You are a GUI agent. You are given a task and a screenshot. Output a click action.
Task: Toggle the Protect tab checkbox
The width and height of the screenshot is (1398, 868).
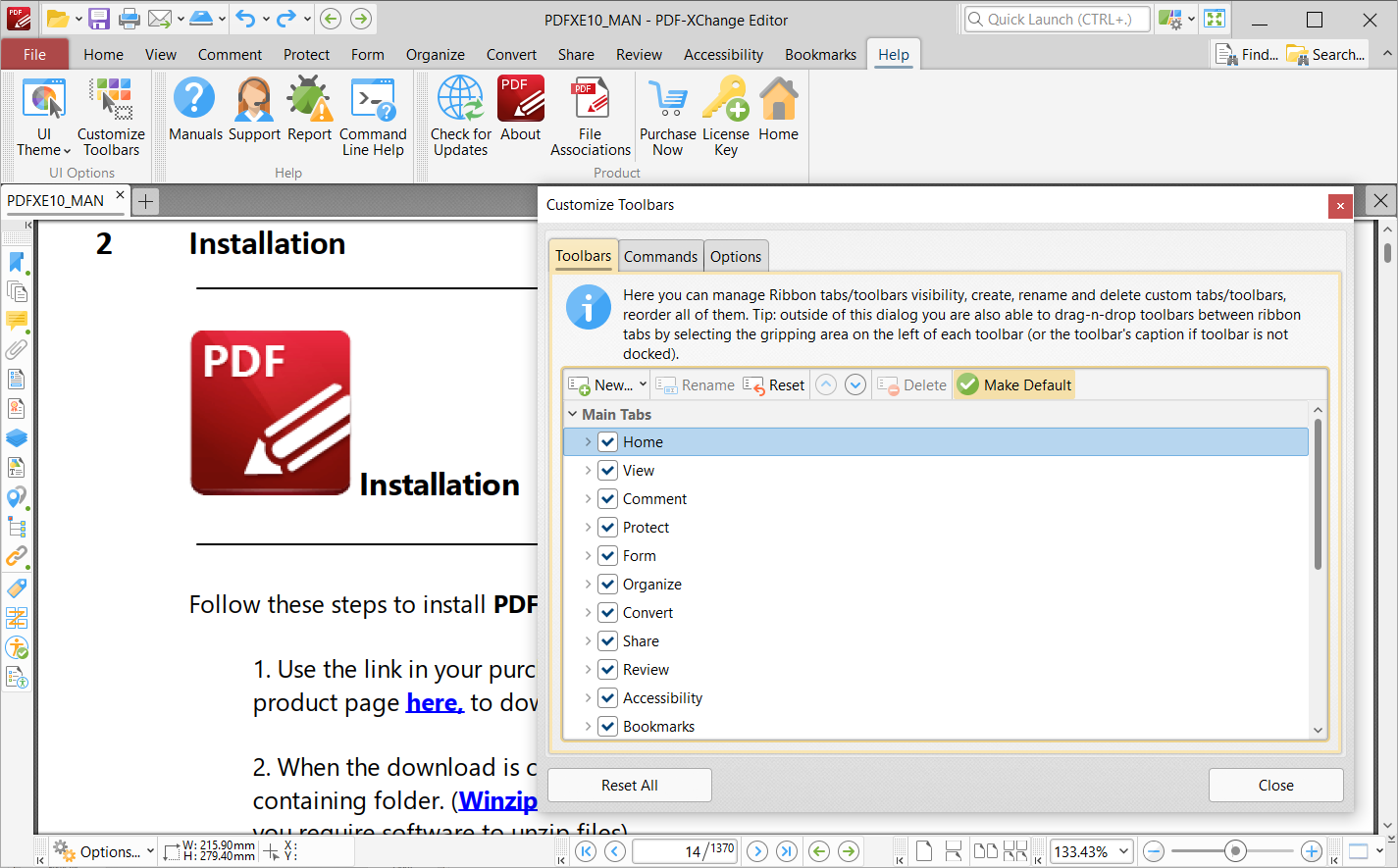pyautogui.click(x=608, y=528)
